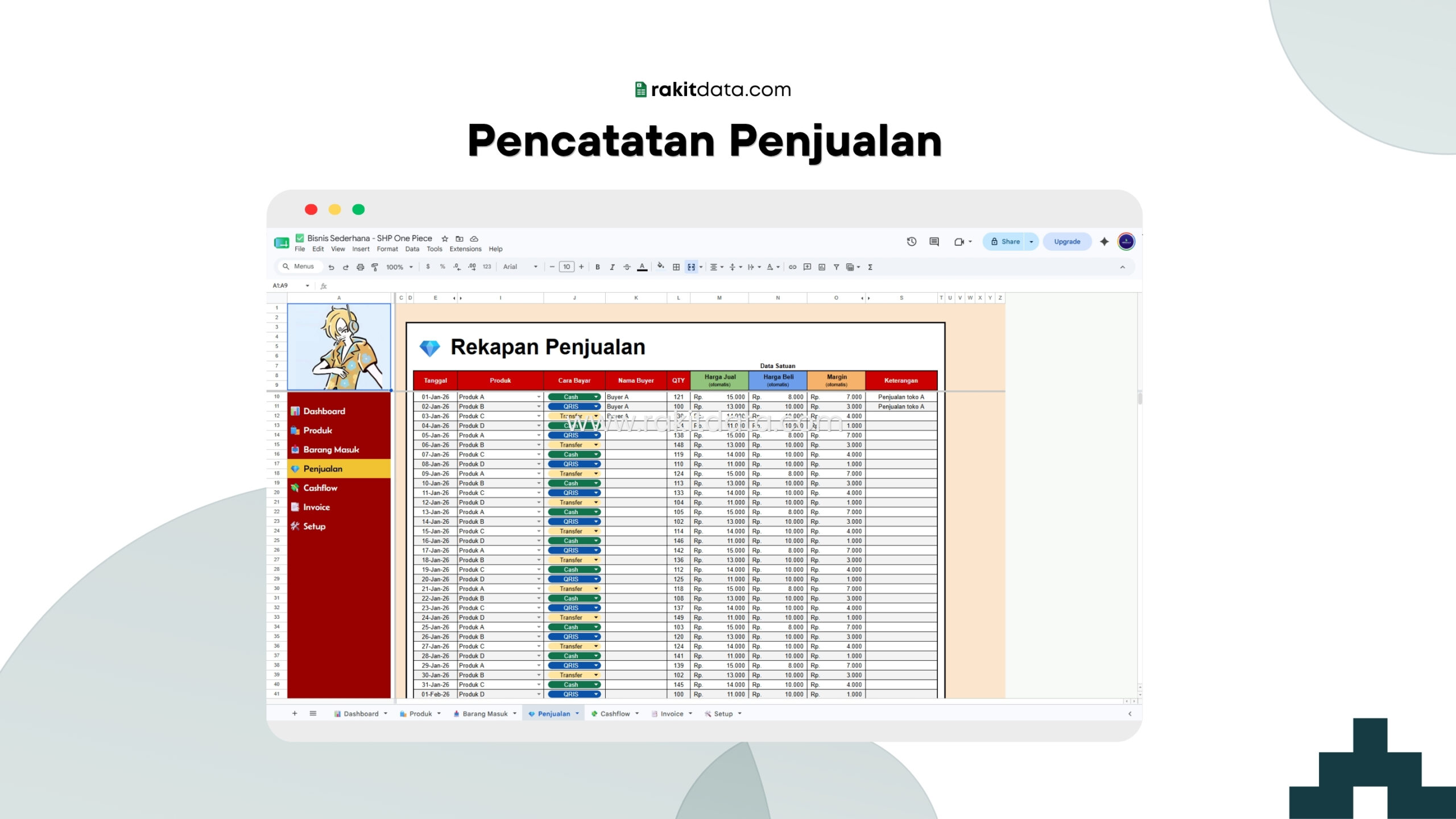Format as currency with dollar icon
1456x819 pixels.
[x=428, y=267]
